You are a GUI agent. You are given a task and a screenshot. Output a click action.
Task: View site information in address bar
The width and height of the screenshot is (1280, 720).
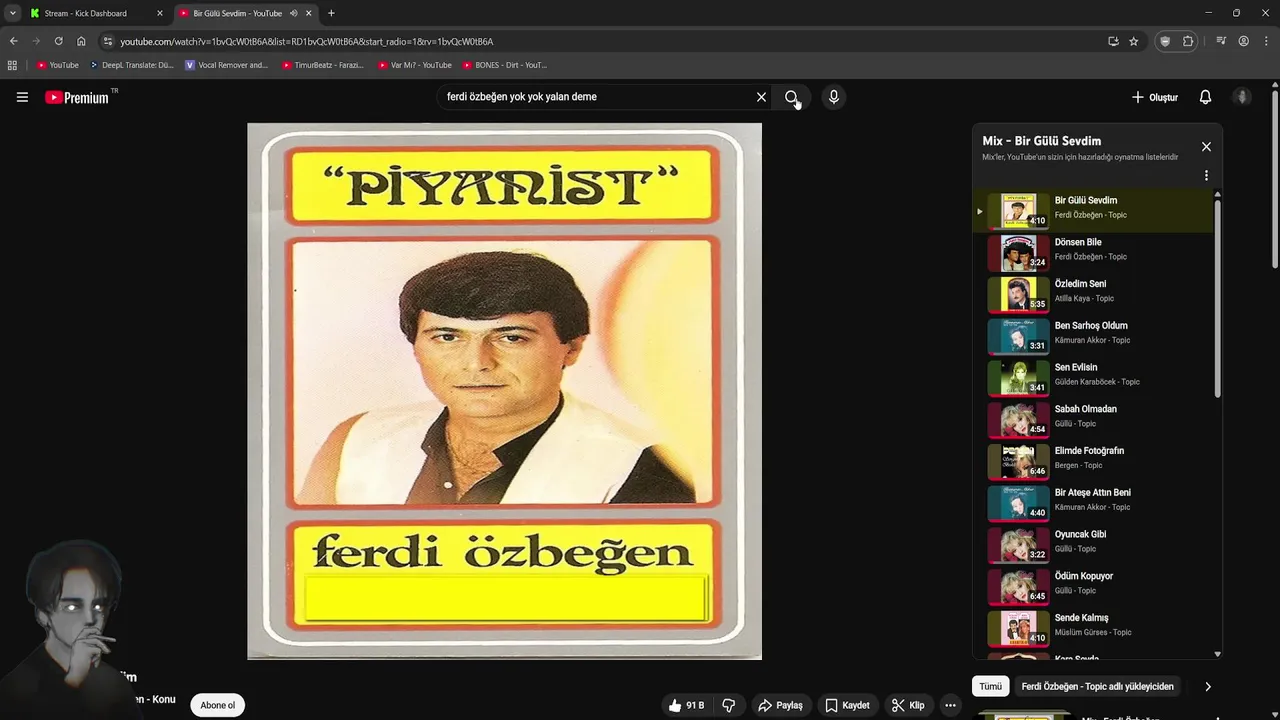click(108, 41)
